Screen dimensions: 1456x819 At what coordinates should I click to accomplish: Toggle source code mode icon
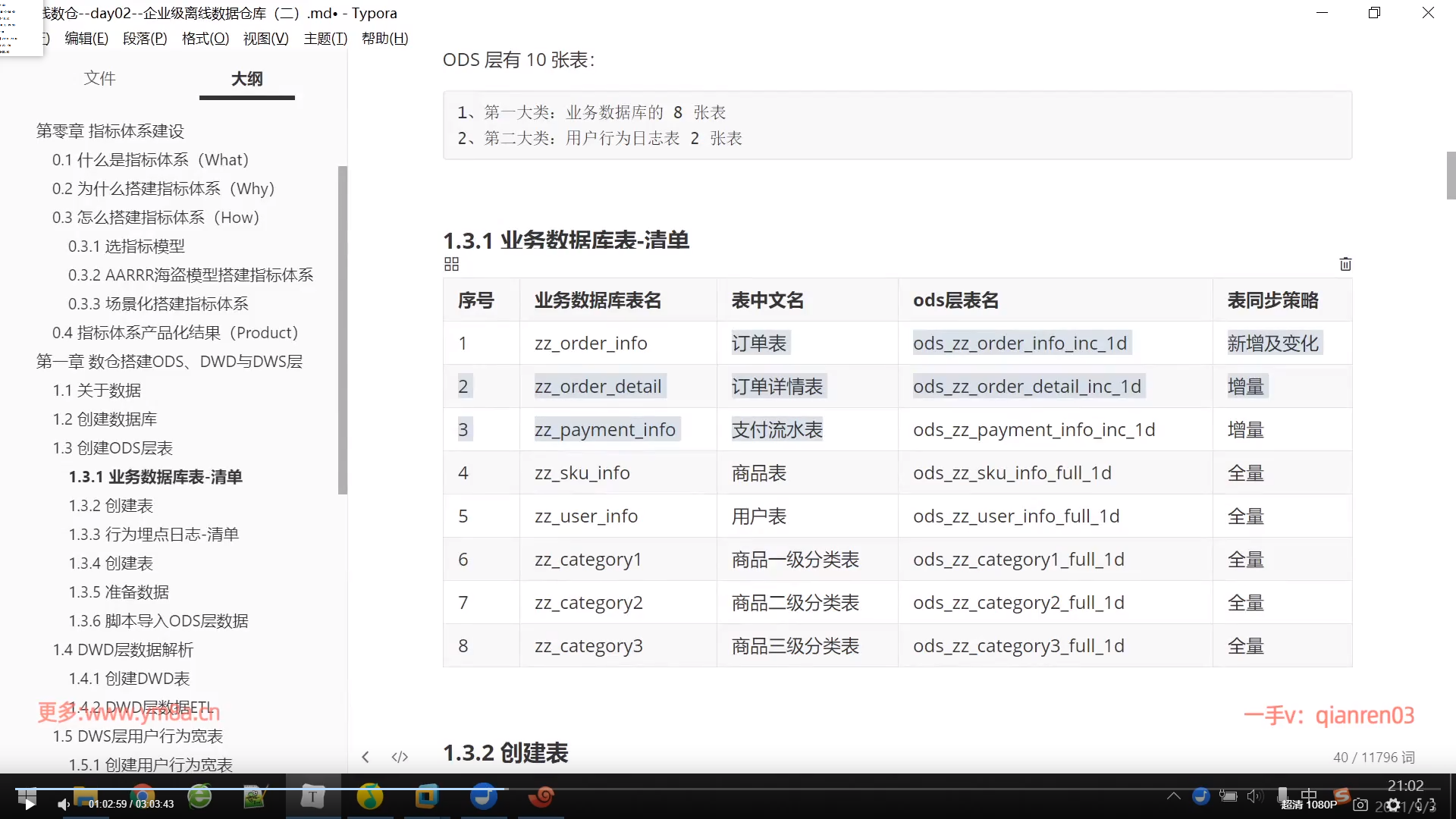400,757
